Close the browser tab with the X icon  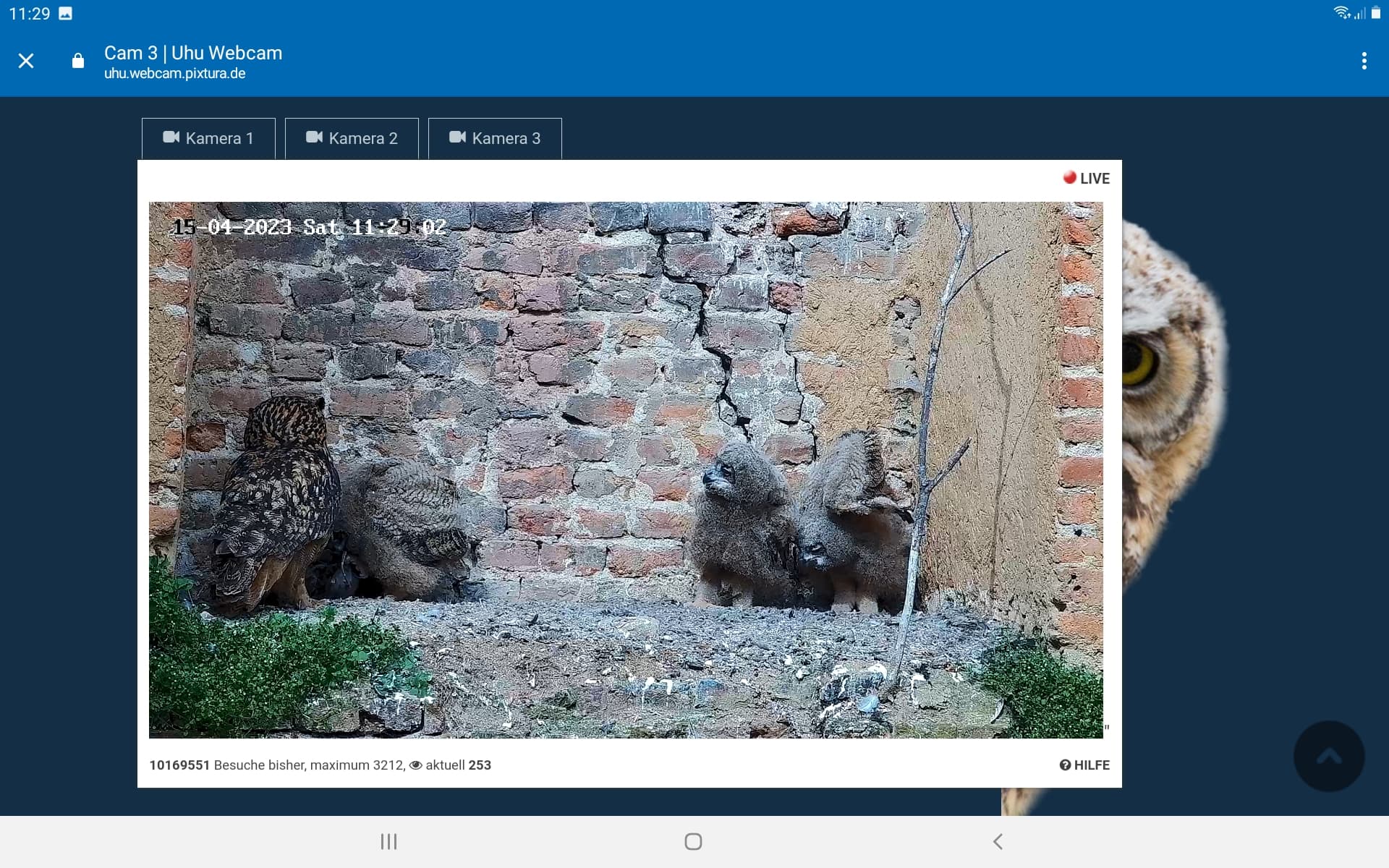(26, 61)
